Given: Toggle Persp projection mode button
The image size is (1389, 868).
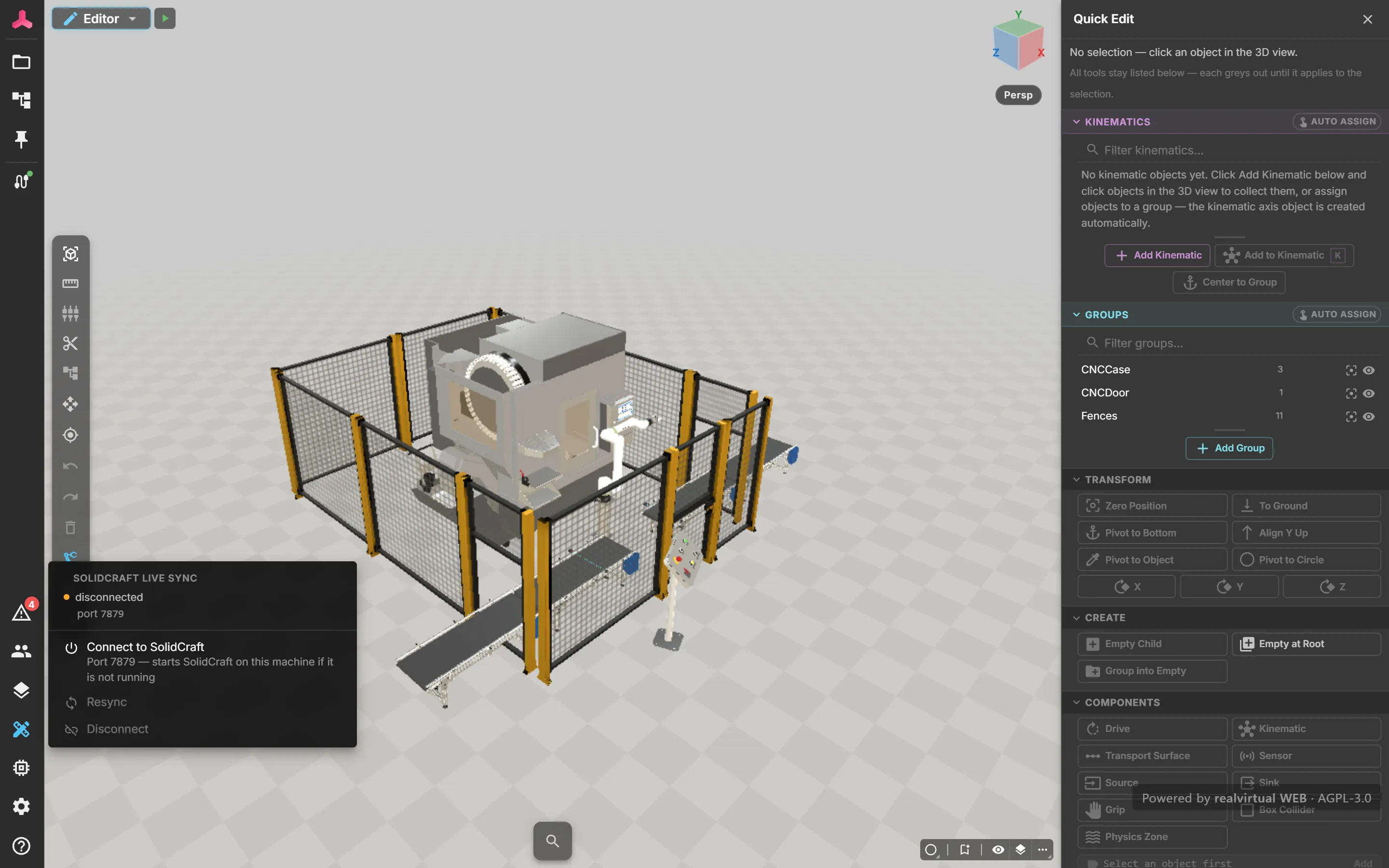Looking at the screenshot, I should coord(1018,95).
